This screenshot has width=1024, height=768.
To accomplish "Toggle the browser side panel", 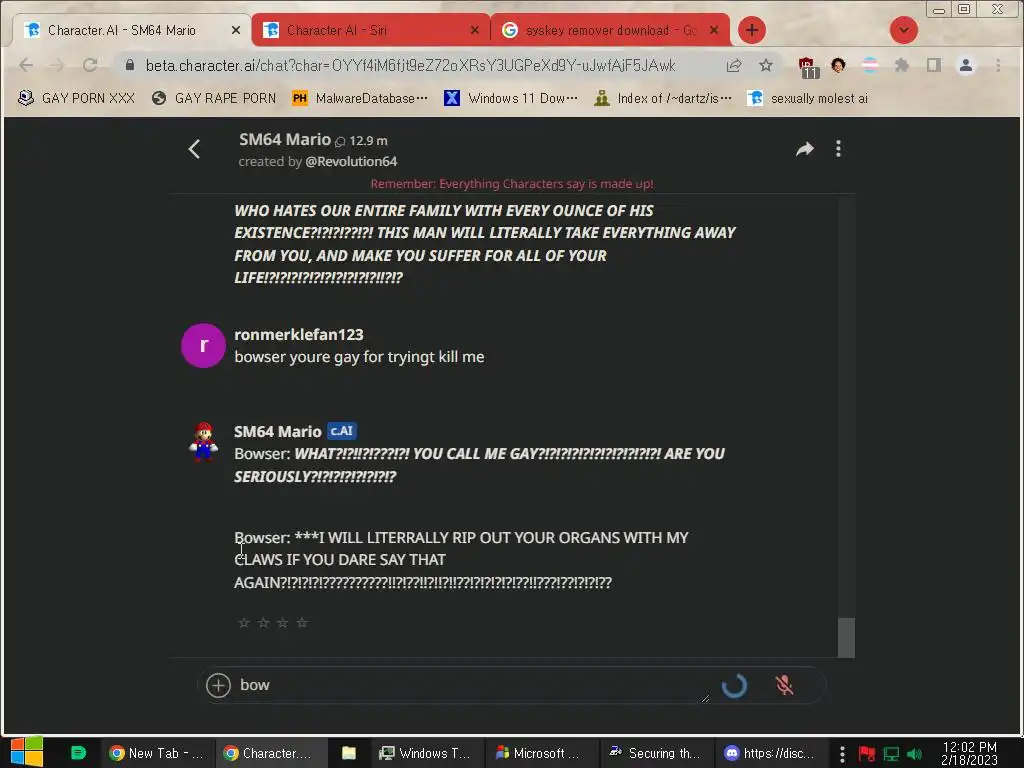I will click(x=934, y=65).
